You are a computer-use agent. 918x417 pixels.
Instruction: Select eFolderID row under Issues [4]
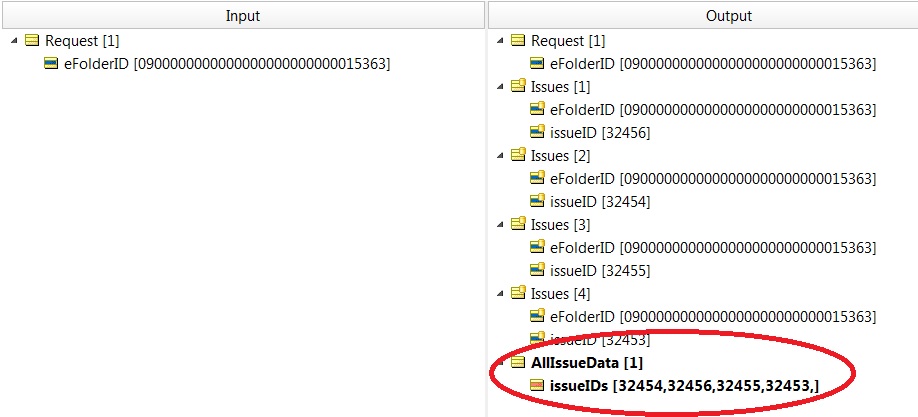point(713,317)
